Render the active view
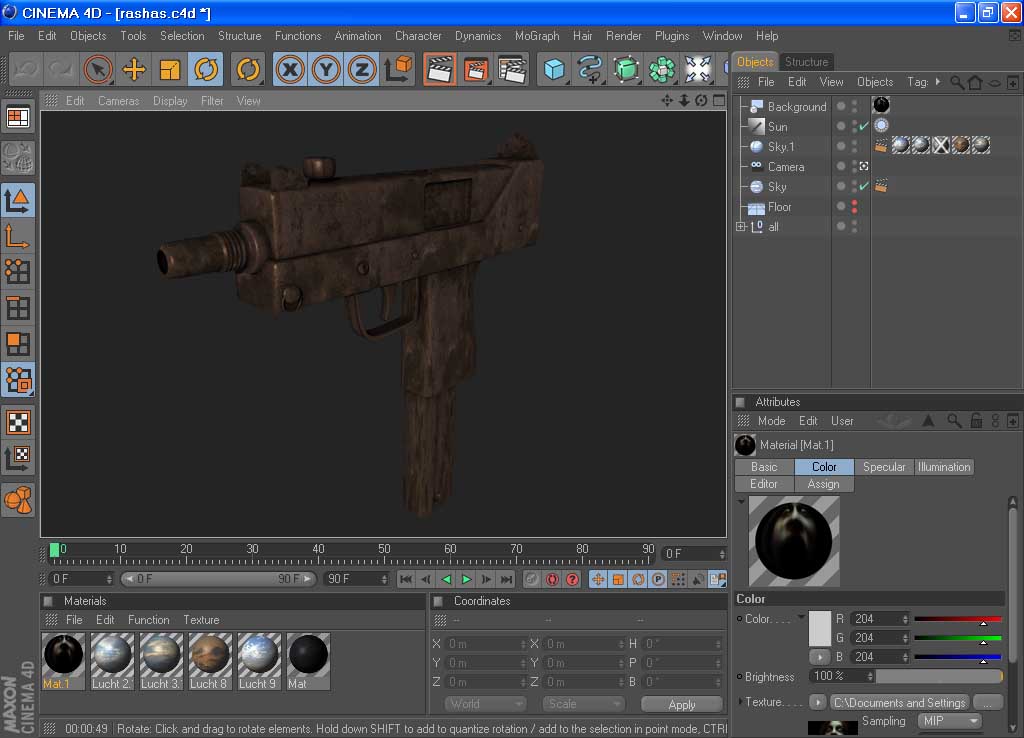Screen dimensions: 1024x738 (440, 69)
